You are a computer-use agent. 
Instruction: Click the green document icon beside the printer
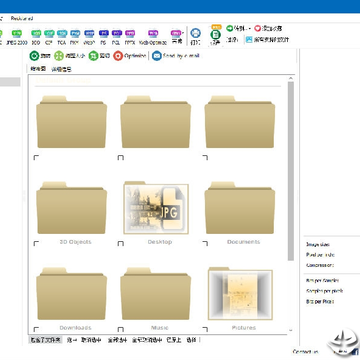216,34
